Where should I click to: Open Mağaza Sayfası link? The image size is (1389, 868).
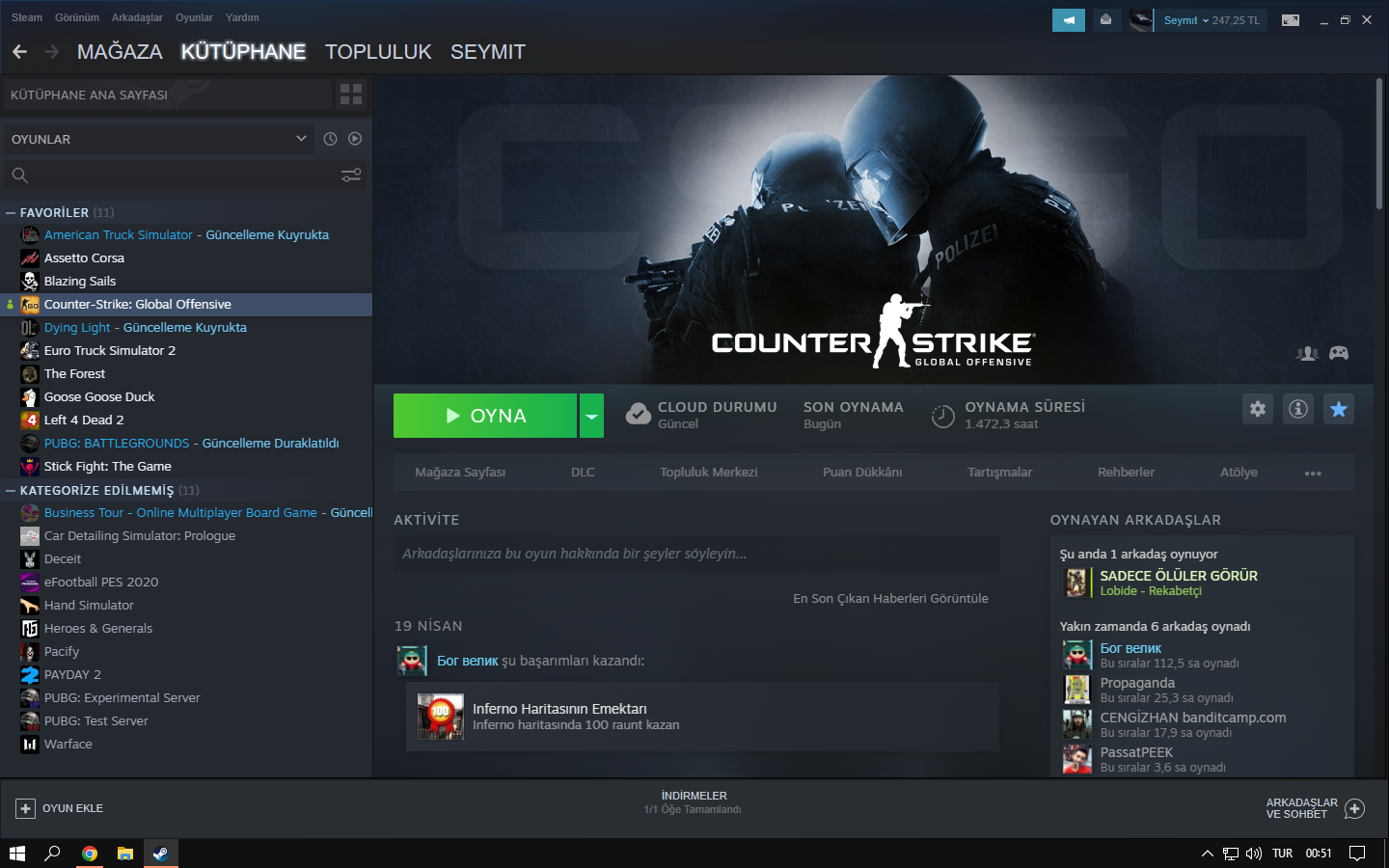pos(460,473)
